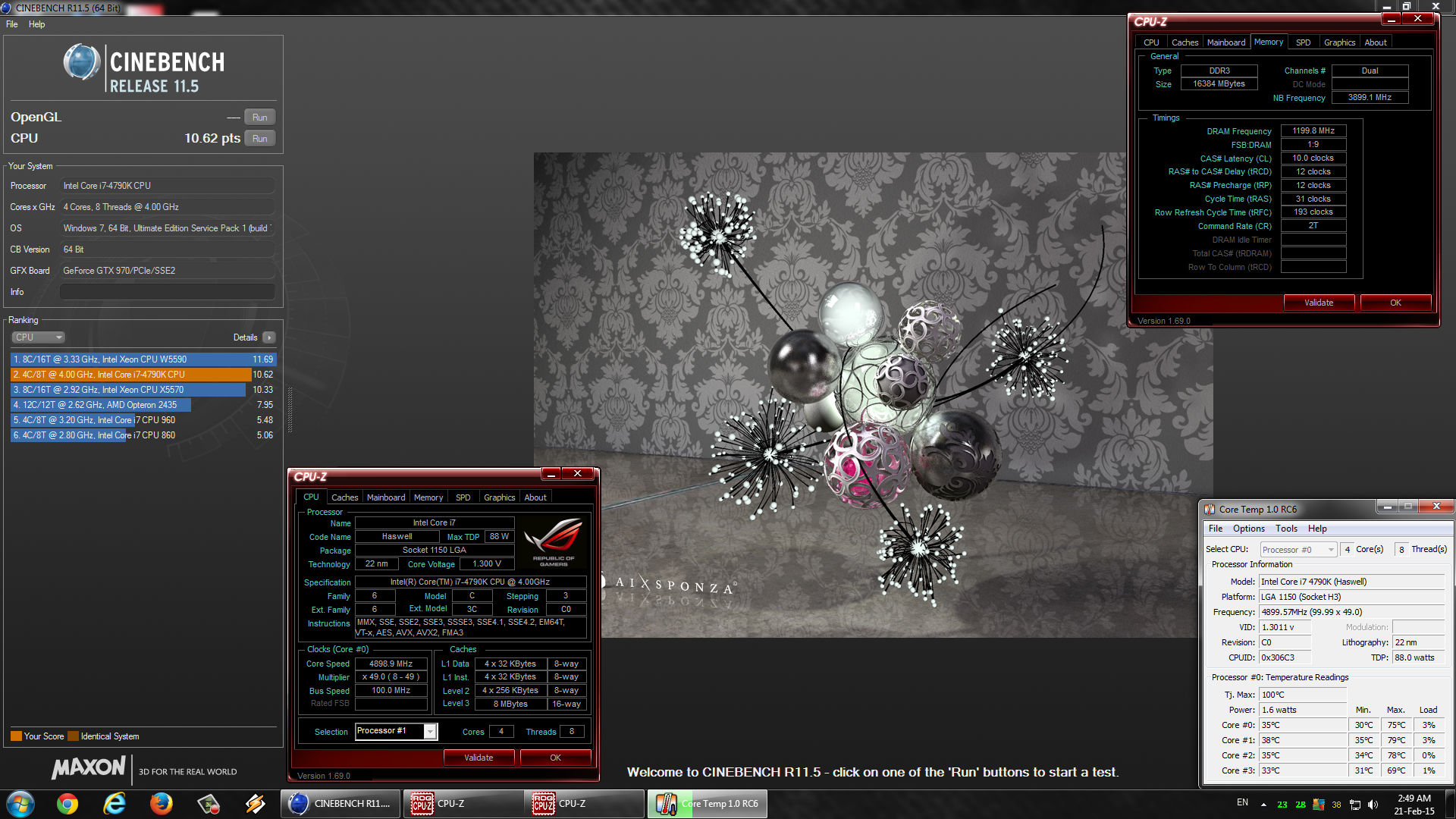Image resolution: width=1456 pixels, height=819 pixels.
Task: Run the CPU benchmark
Action: click(259, 139)
